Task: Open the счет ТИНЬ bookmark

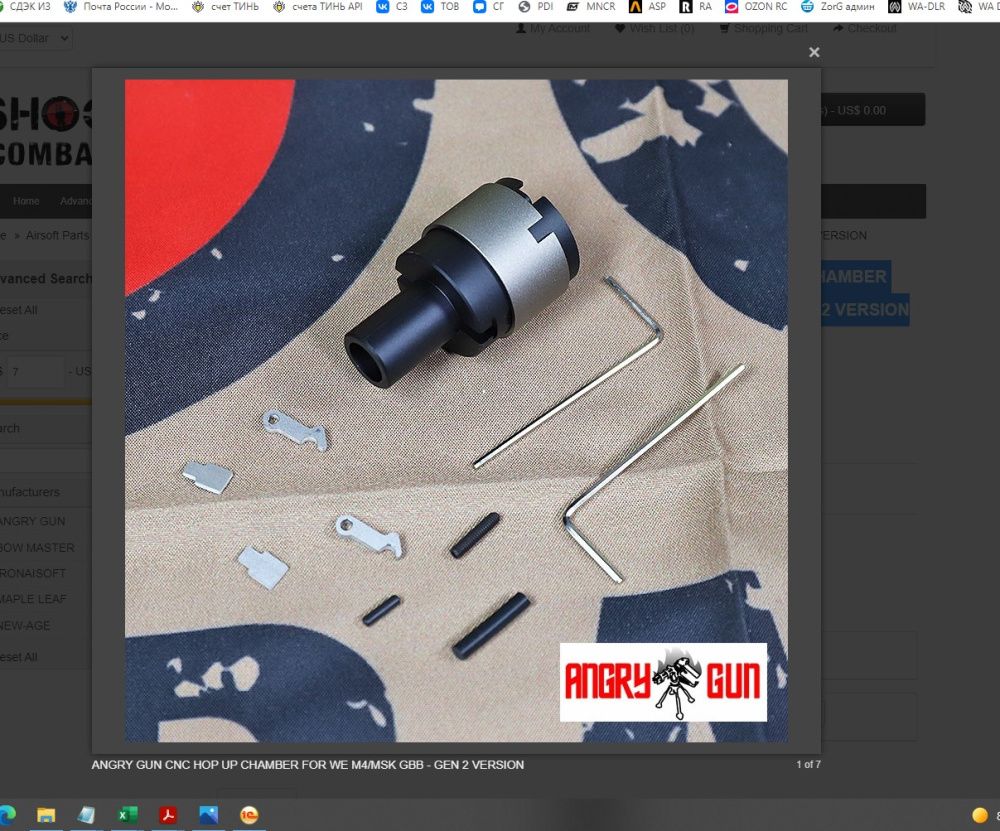Action: point(225,7)
